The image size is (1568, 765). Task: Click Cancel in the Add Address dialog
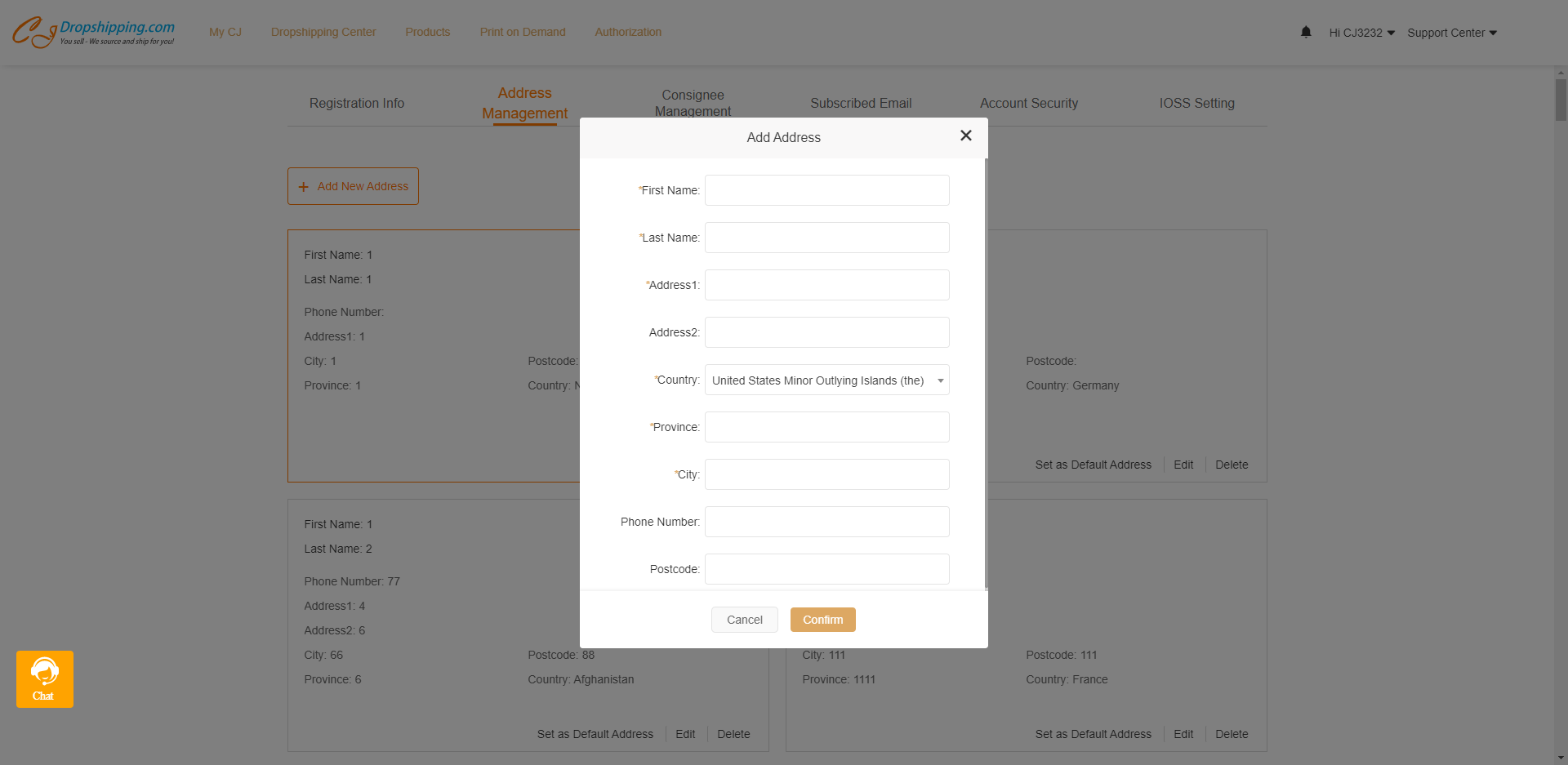coord(744,620)
